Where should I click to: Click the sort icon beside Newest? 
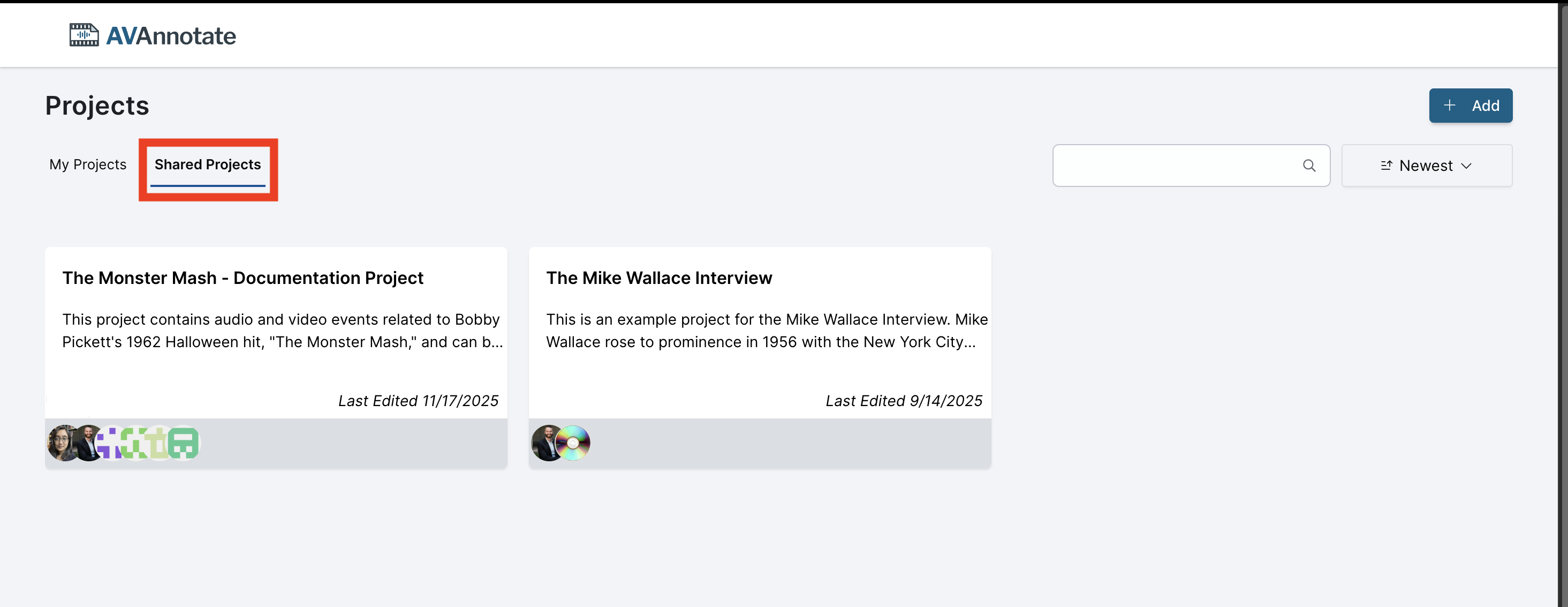[x=1386, y=166]
